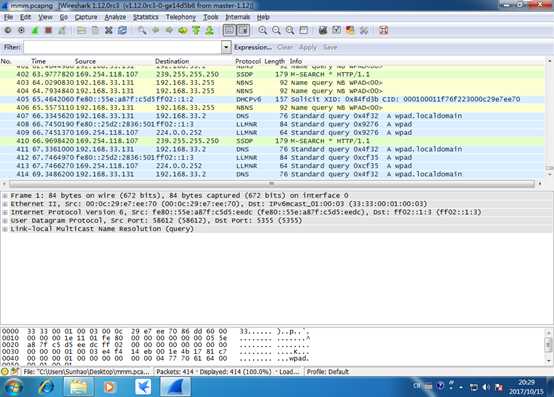Go forward in packet history
The width and height of the screenshot is (554, 397).
point(169,30)
